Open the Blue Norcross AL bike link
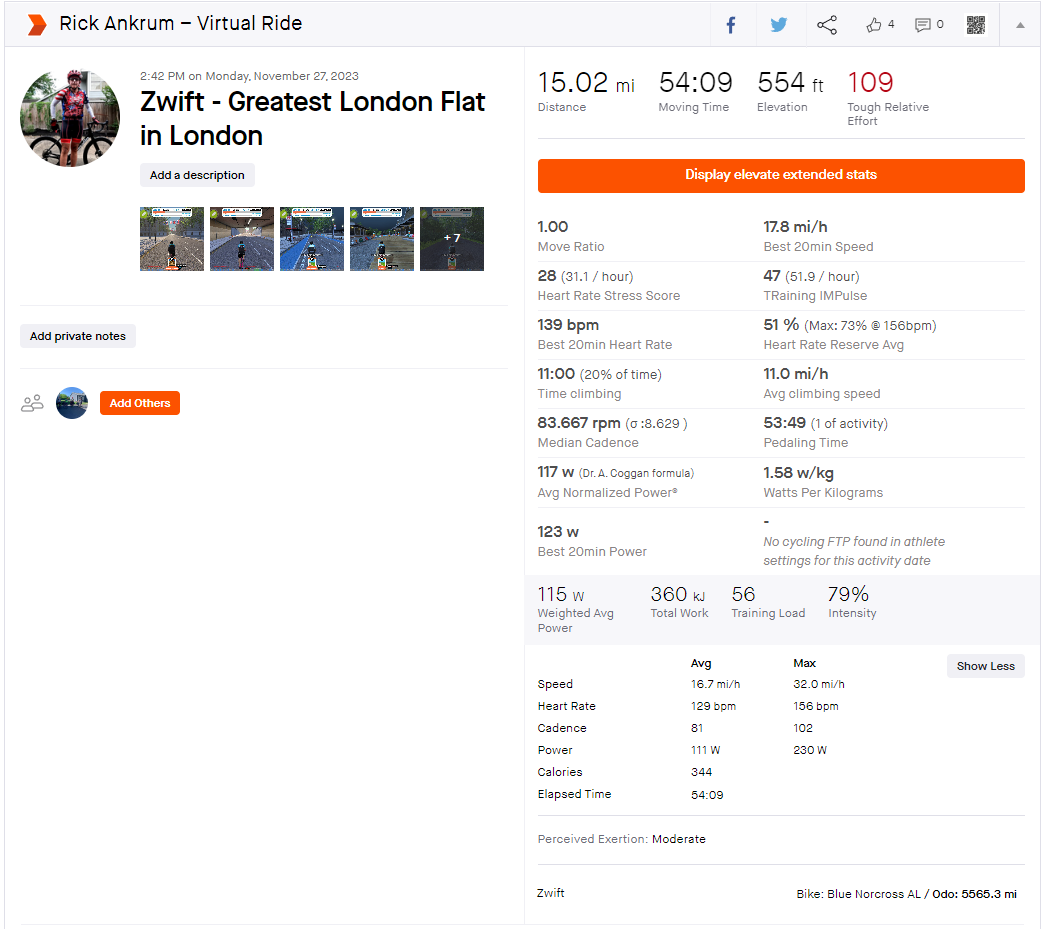 [x=874, y=894]
